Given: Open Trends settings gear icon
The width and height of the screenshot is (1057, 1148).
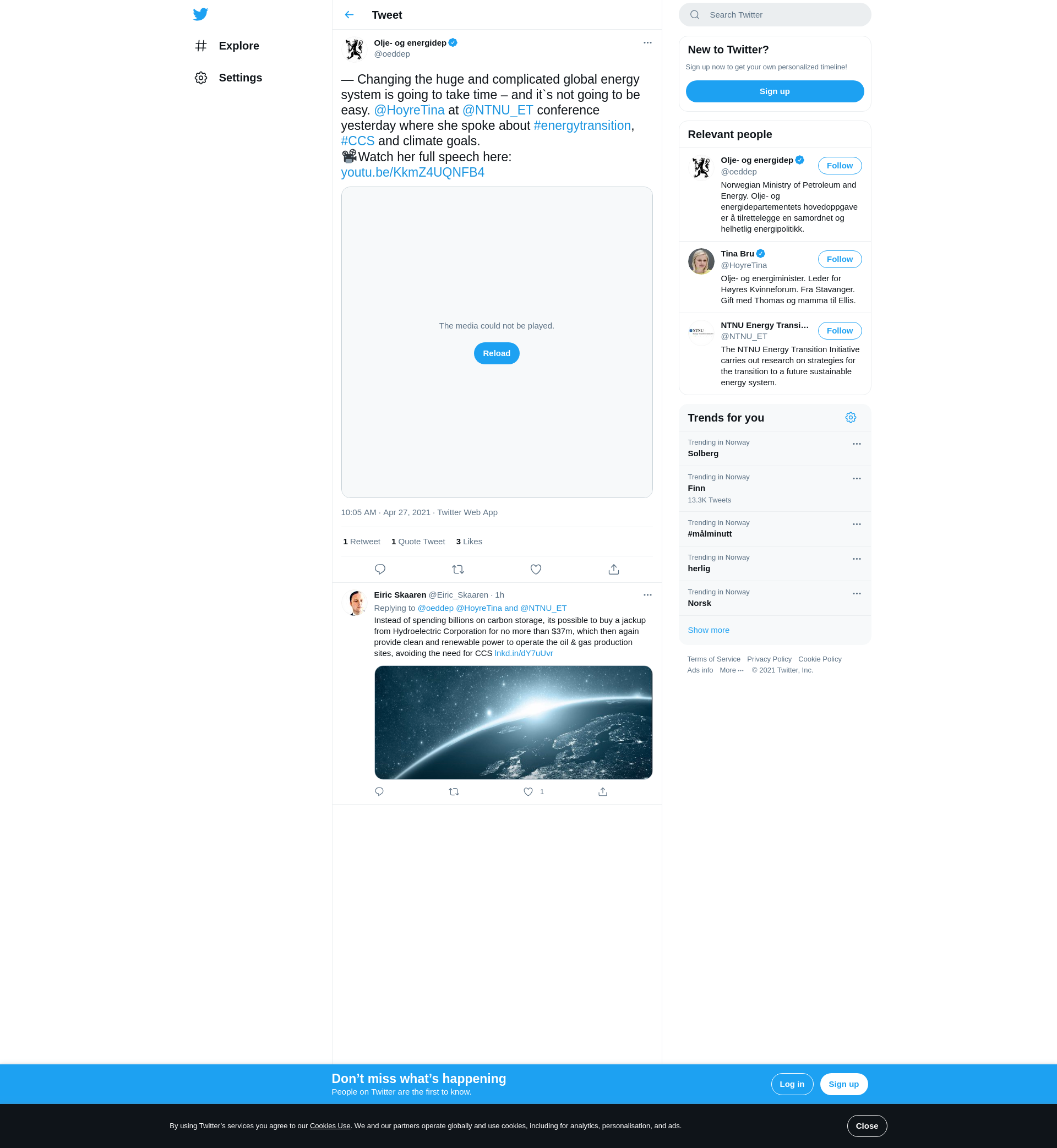Looking at the screenshot, I should pyautogui.click(x=850, y=418).
